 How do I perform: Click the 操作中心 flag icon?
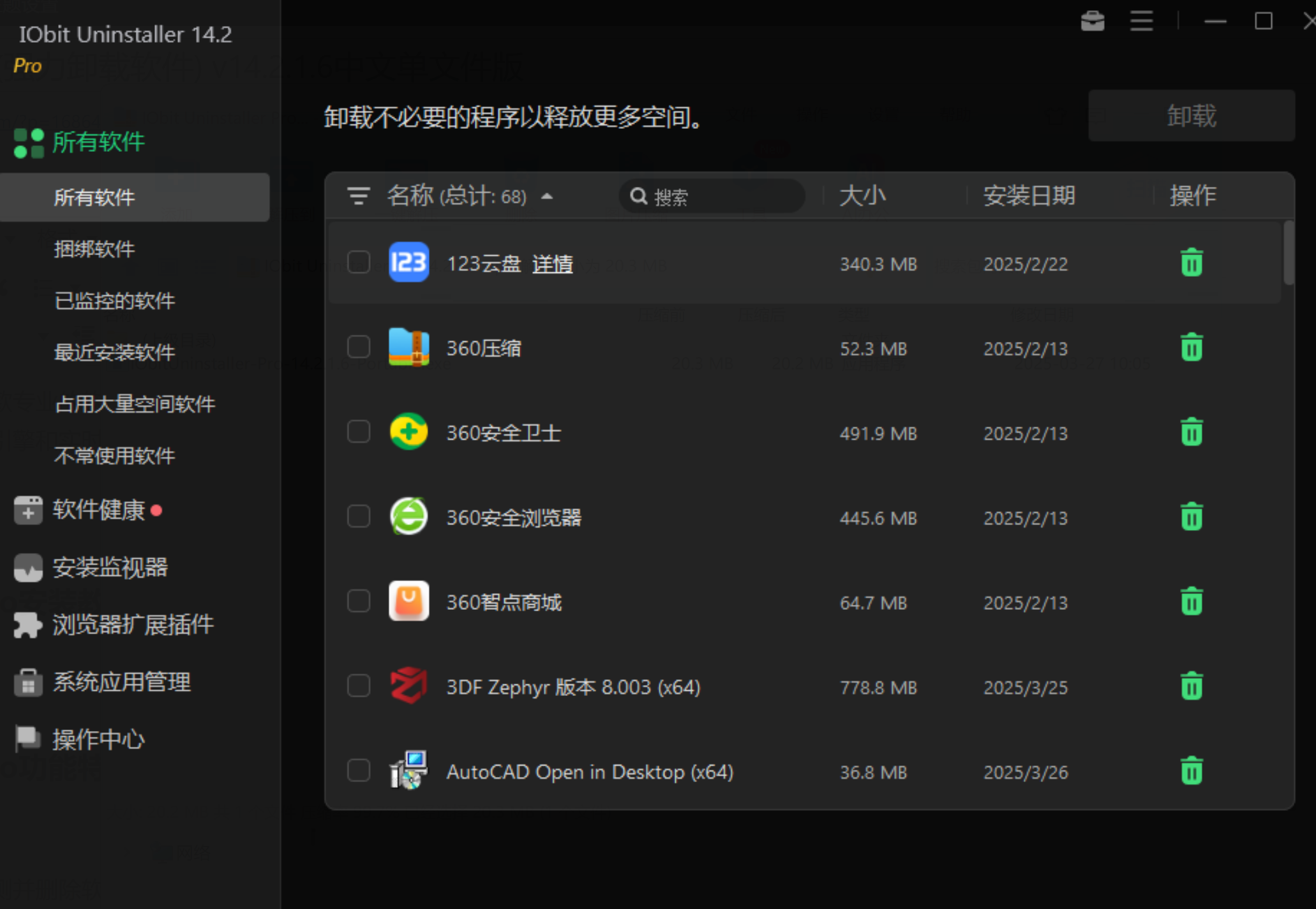tap(27, 739)
